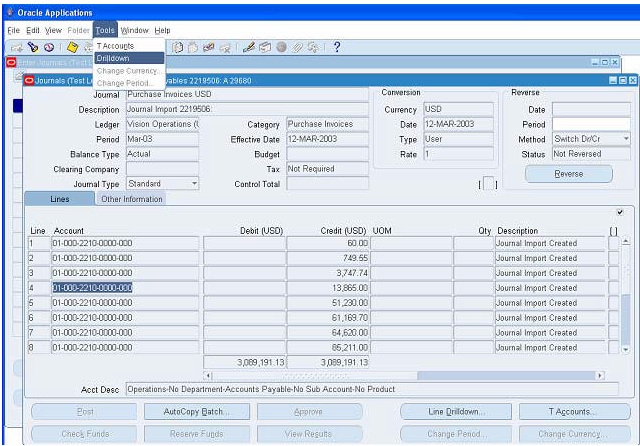The image size is (640, 446).
Task: Click the Find flashlight toolbar icon
Action: coord(33,47)
